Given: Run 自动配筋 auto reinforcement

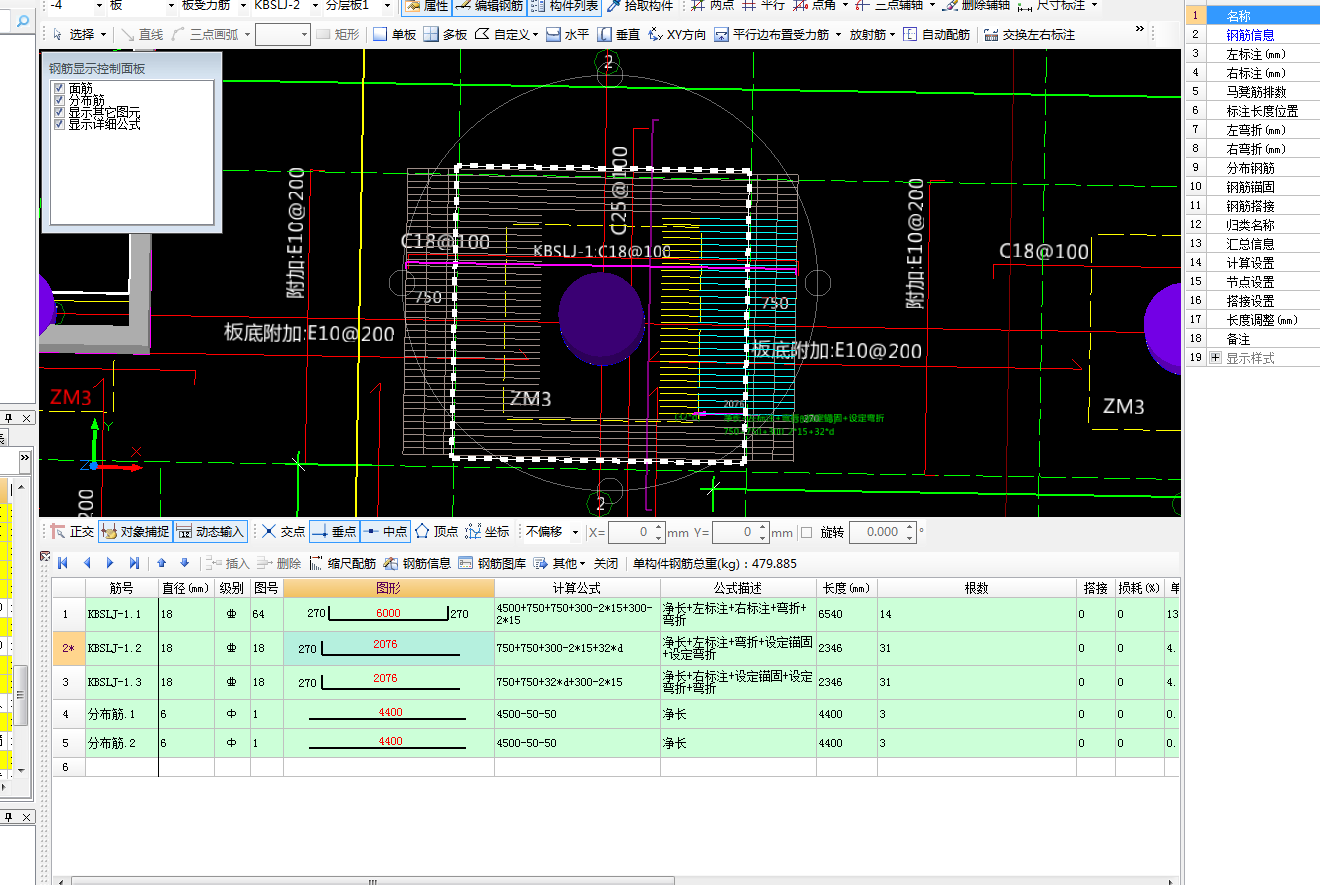Looking at the screenshot, I should pos(936,34).
